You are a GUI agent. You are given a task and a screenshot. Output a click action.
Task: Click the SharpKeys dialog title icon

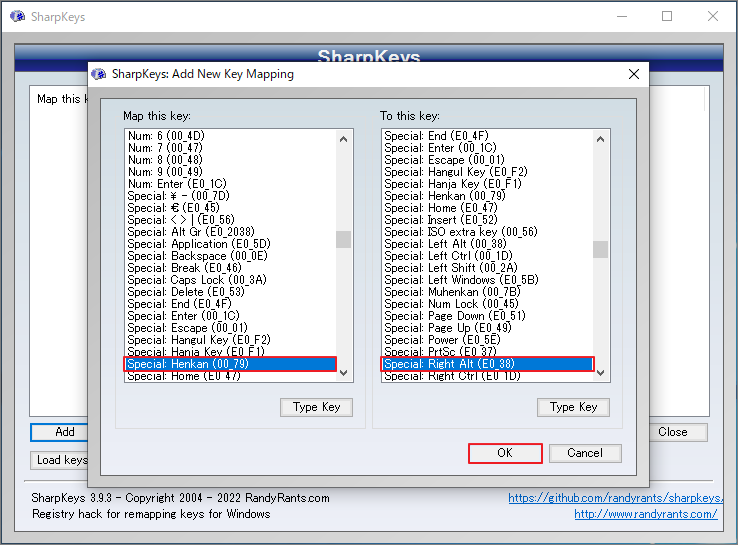click(x=98, y=74)
